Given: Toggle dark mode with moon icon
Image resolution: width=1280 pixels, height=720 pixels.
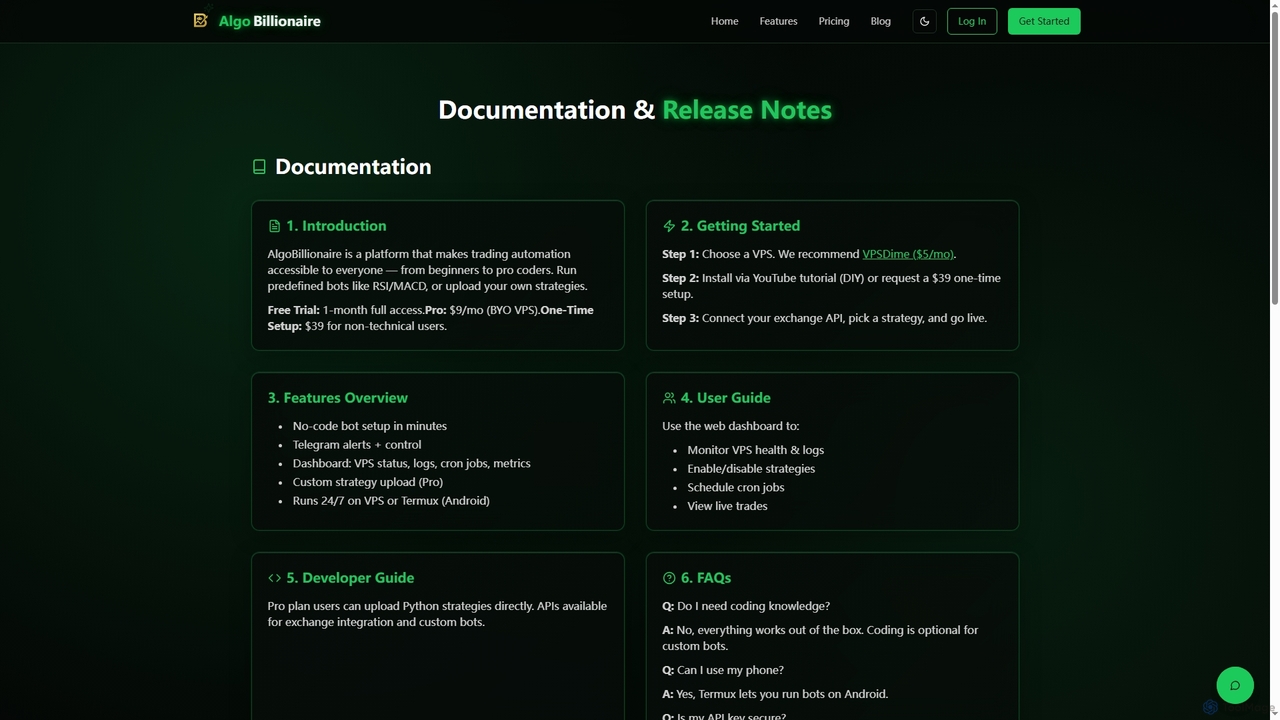Looking at the screenshot, I should [x=925, y=21].
